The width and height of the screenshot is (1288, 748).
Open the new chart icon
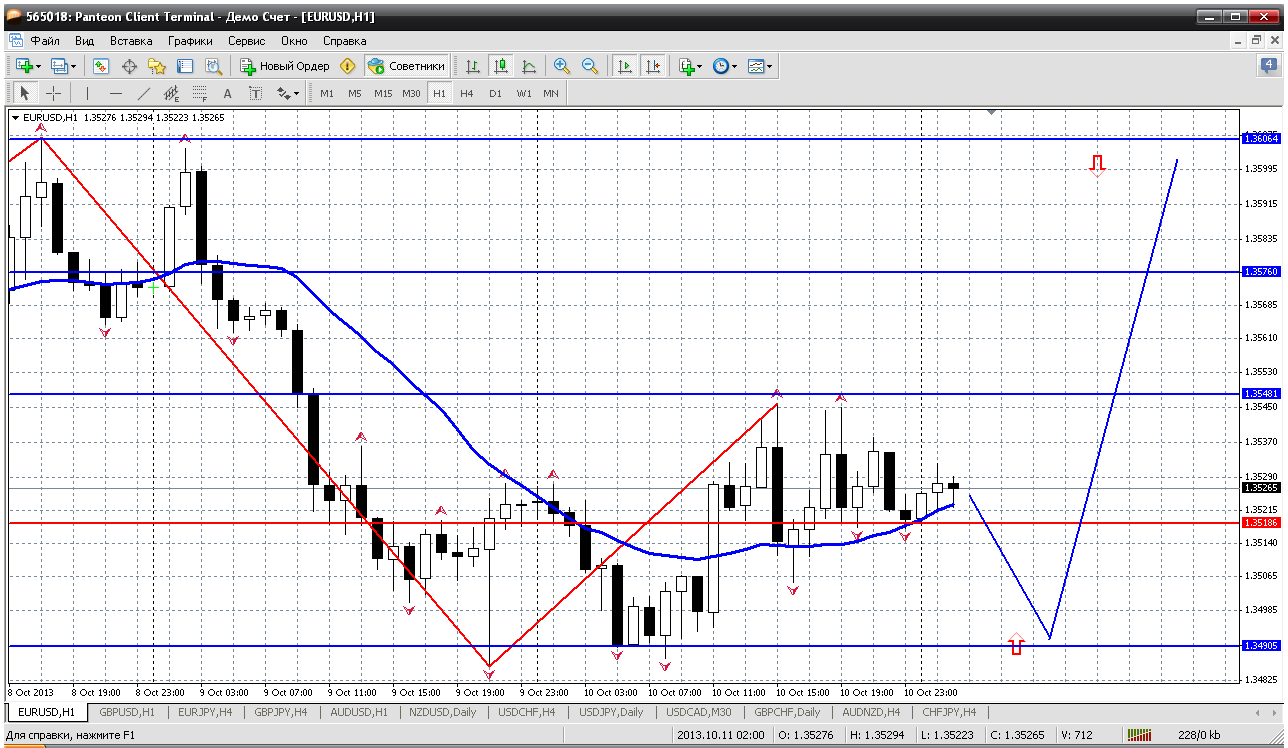tap(24, 66)
